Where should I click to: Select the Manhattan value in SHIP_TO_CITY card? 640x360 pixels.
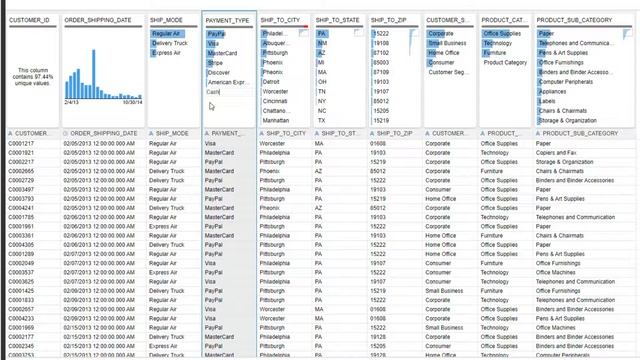[276, 120]
